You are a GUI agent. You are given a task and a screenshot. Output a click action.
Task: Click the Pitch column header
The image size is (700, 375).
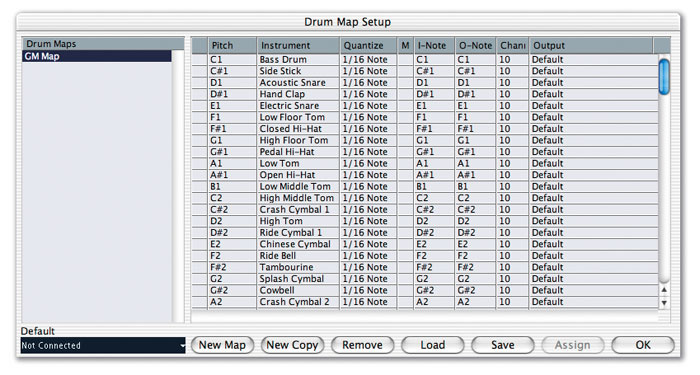[232, 46]
